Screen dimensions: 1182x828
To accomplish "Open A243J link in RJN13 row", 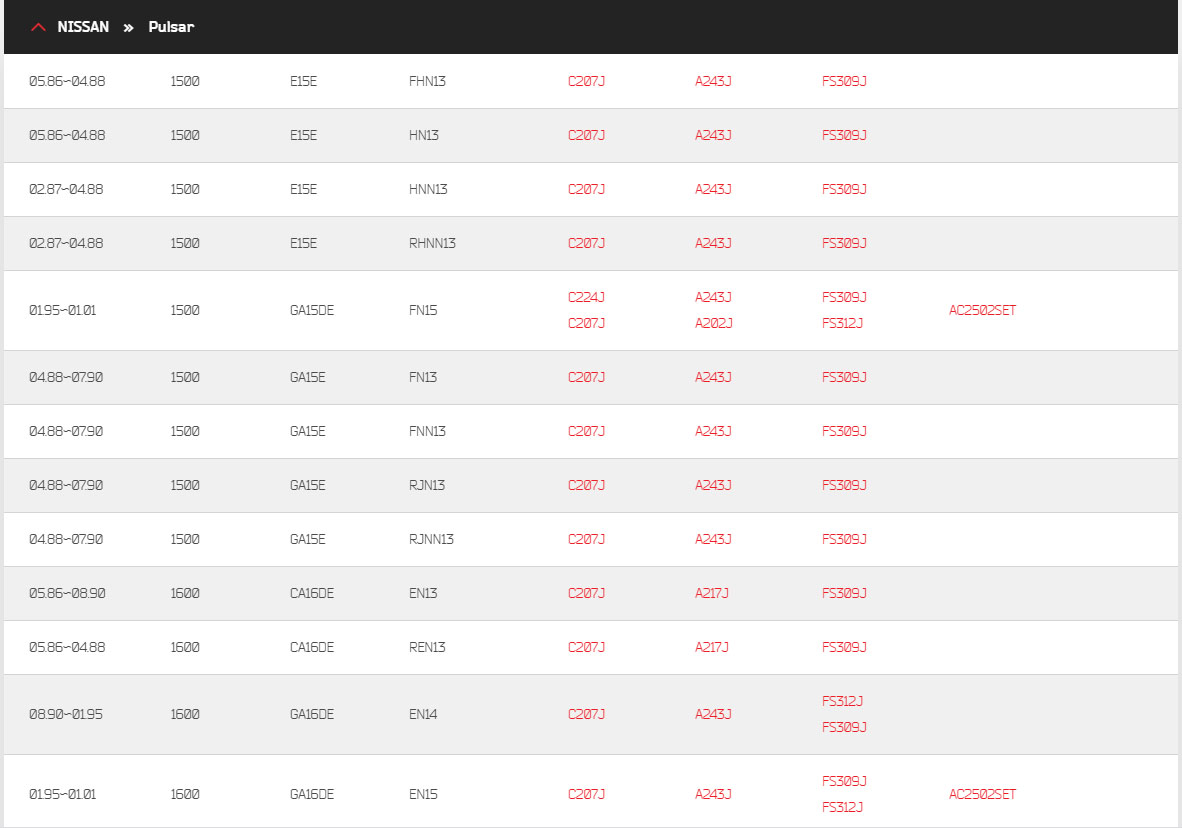I will 713,485.
